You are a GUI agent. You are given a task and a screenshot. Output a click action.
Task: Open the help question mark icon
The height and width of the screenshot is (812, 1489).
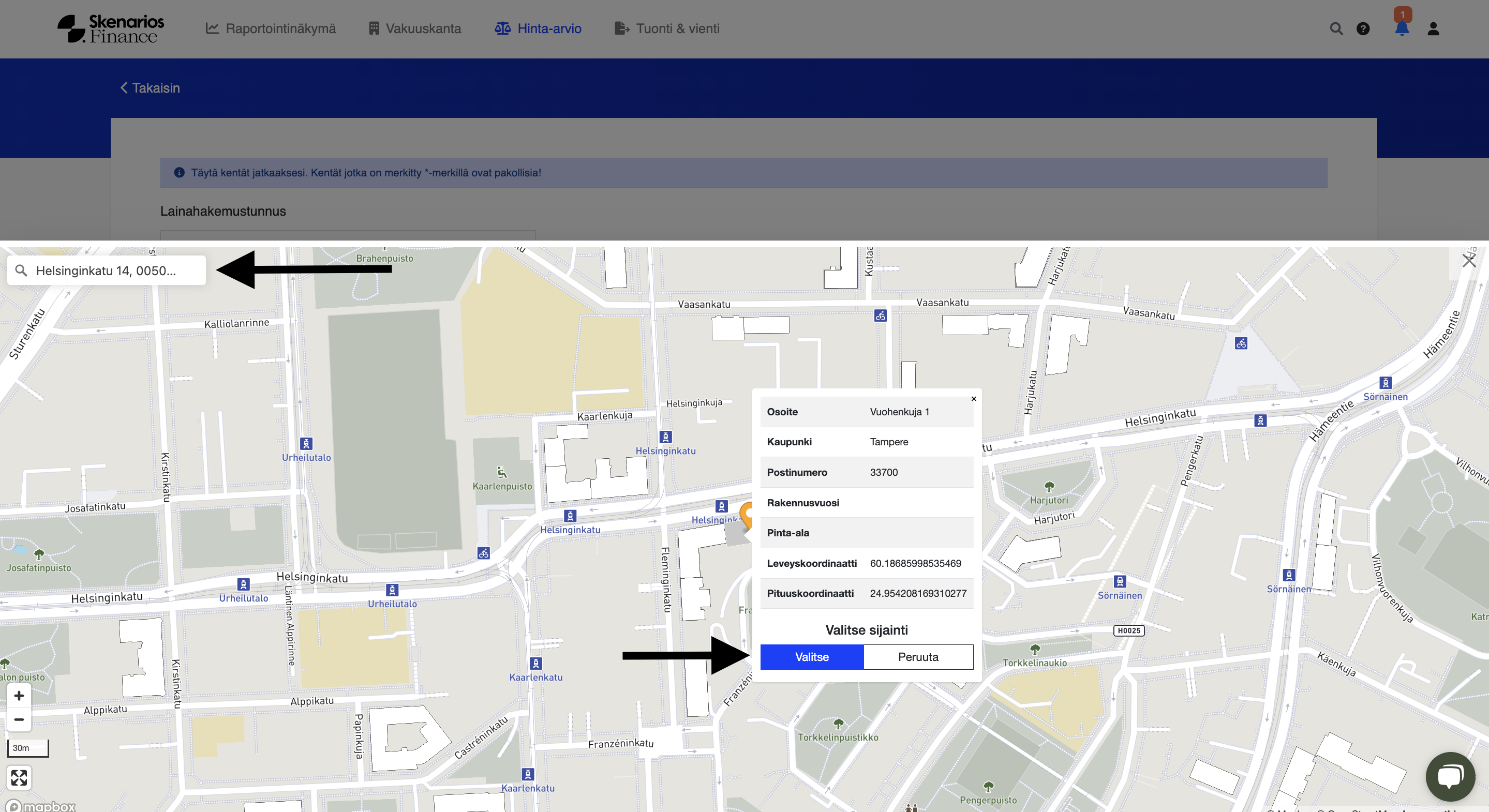(1363, 29)
